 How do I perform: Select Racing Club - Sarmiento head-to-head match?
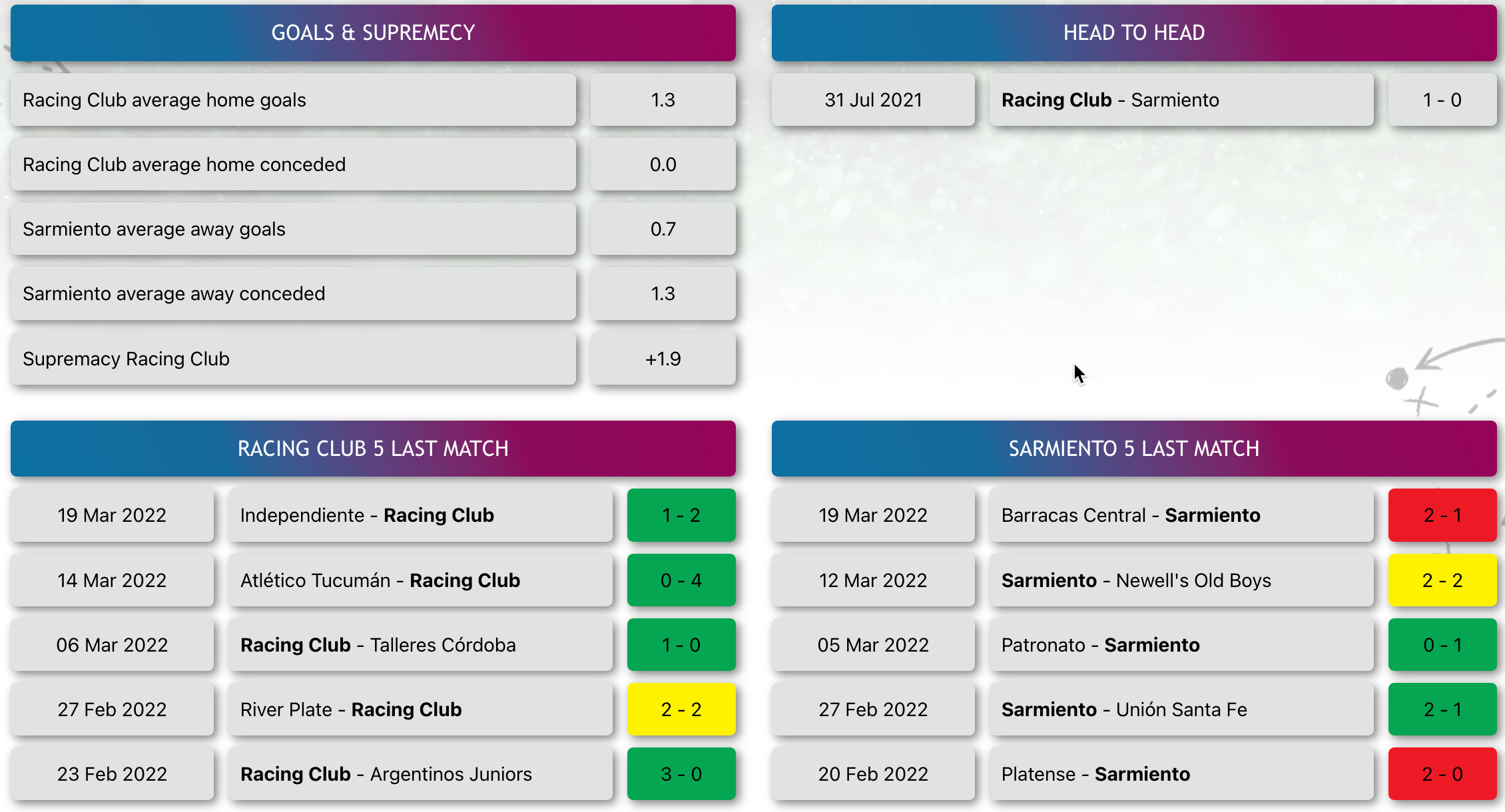(1181, 100)
